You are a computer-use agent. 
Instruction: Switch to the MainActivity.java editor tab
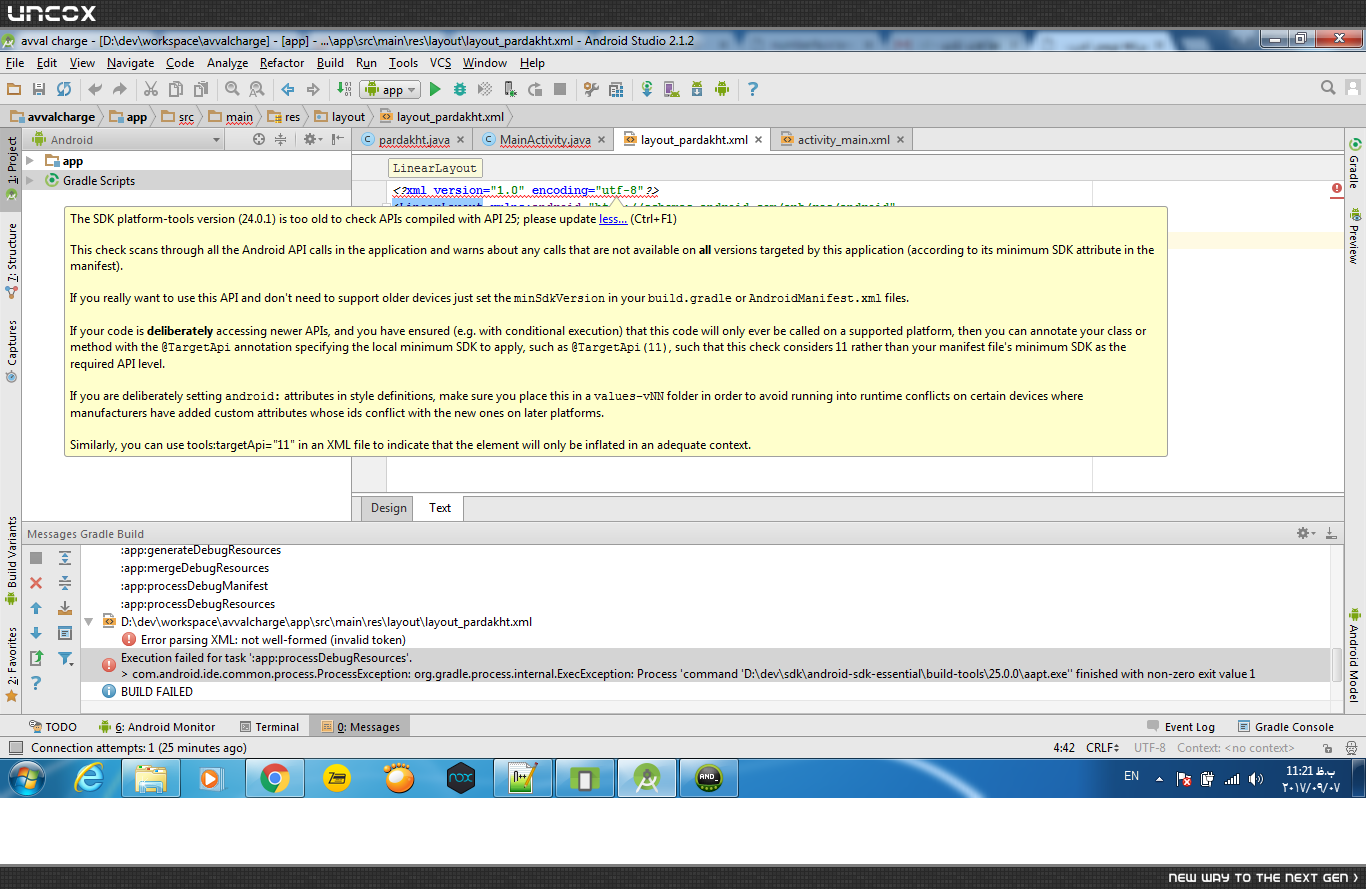544,140
